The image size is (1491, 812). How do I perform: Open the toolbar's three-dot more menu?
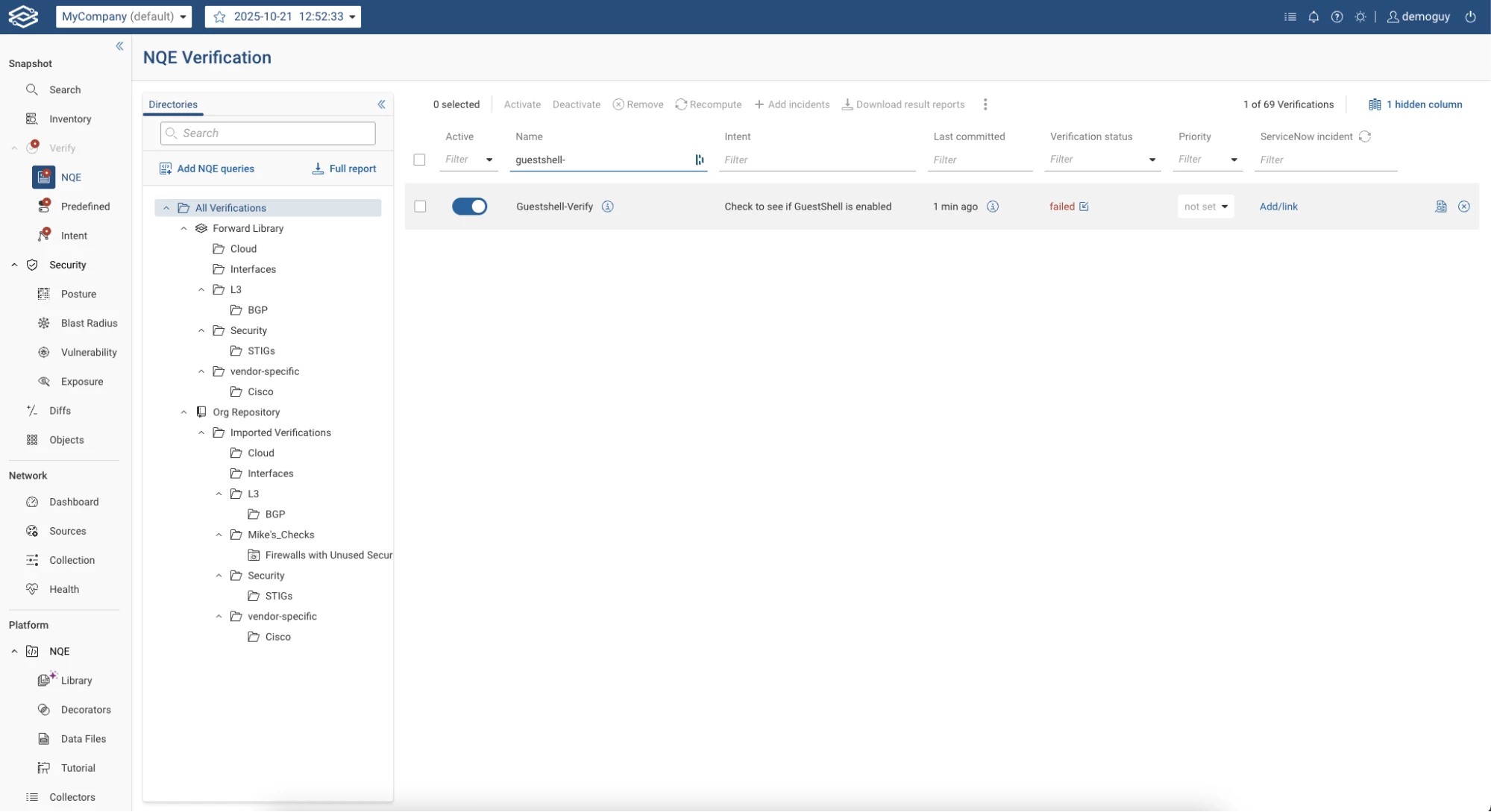click(985, 104)
